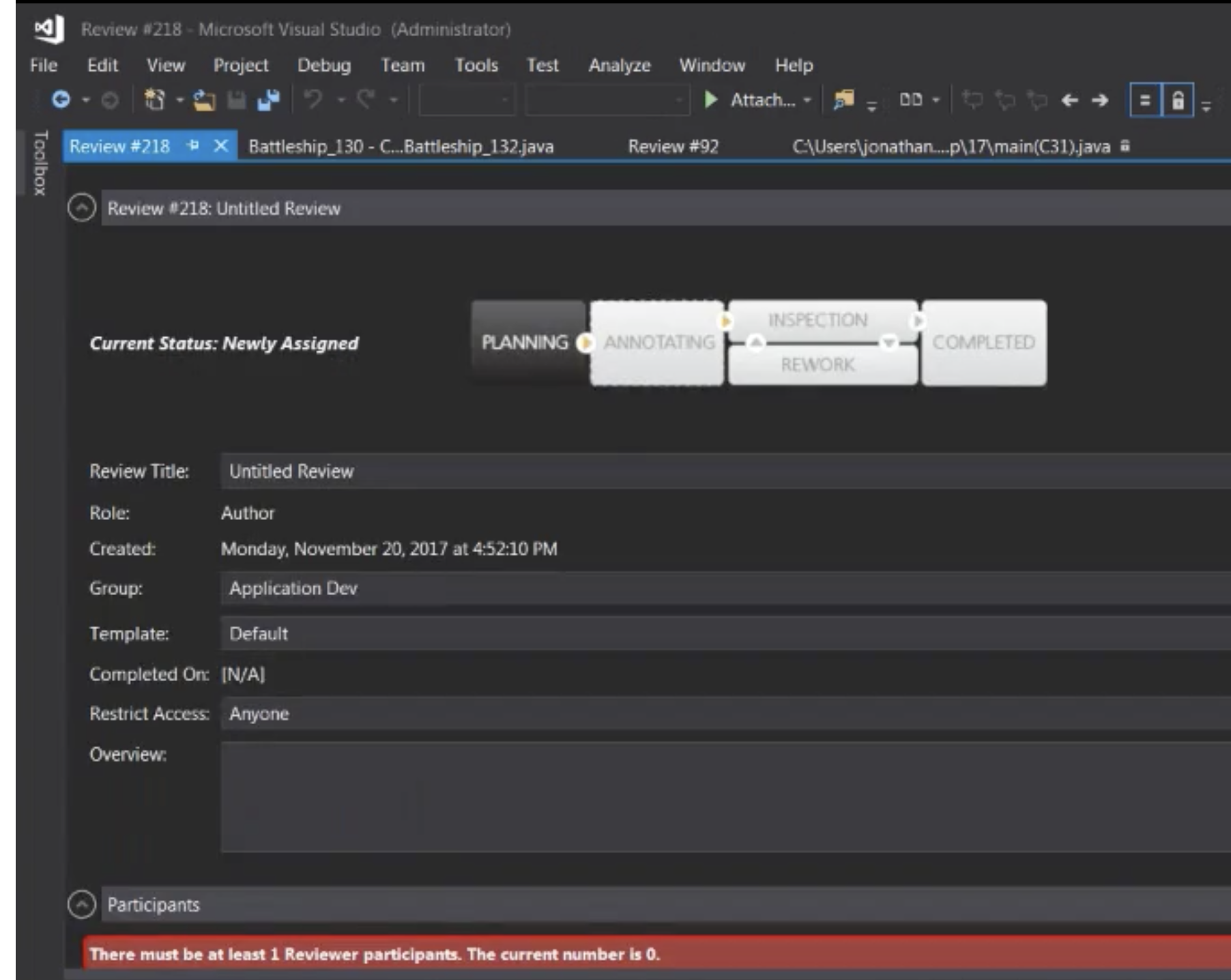Viewport: 1231px width, 980px height.
Task: Open the Attach dropdown arrow
Action: point(807,100)
